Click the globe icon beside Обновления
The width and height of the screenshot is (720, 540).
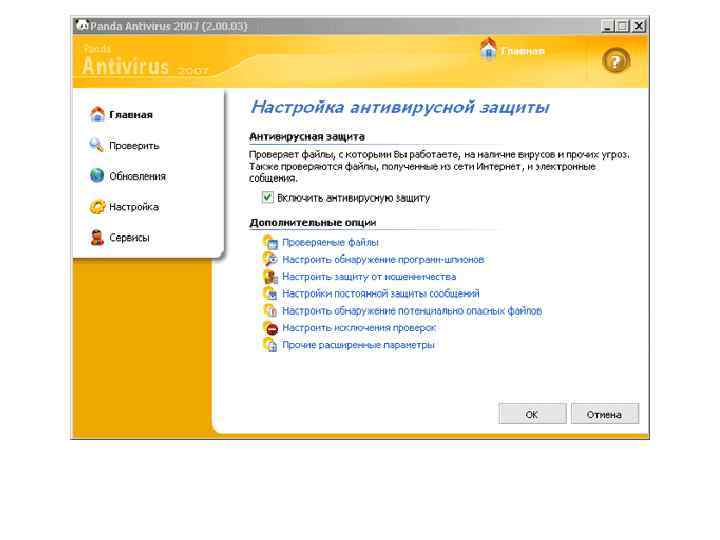point(97,175)
